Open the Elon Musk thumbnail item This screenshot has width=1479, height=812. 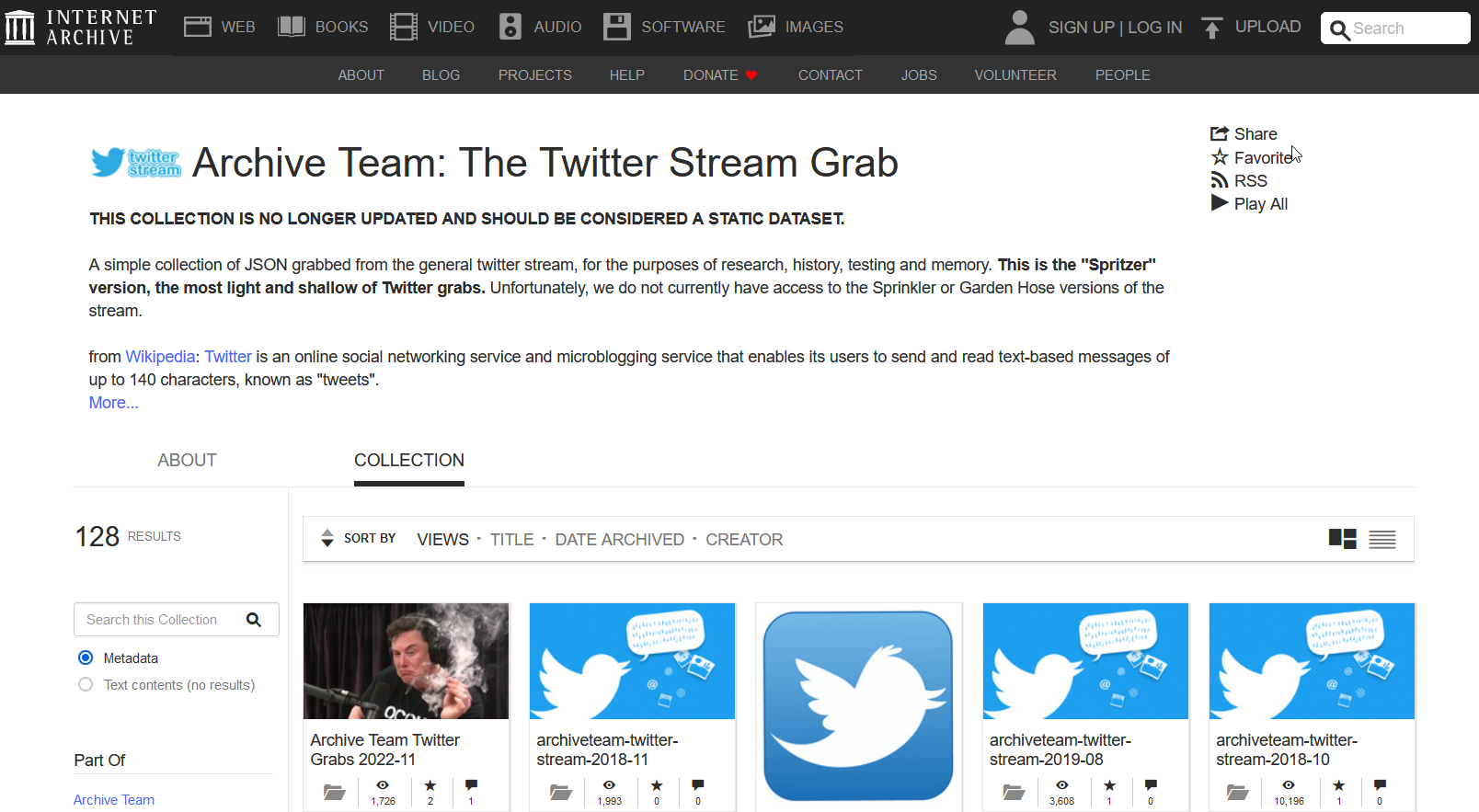tap(406, 661)
